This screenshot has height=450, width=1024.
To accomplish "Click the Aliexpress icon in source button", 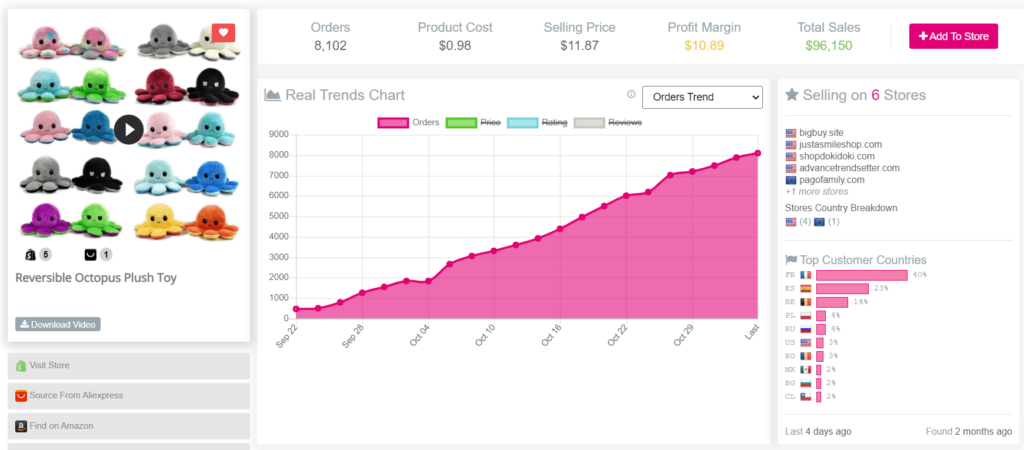I will [x=21, y=396].
